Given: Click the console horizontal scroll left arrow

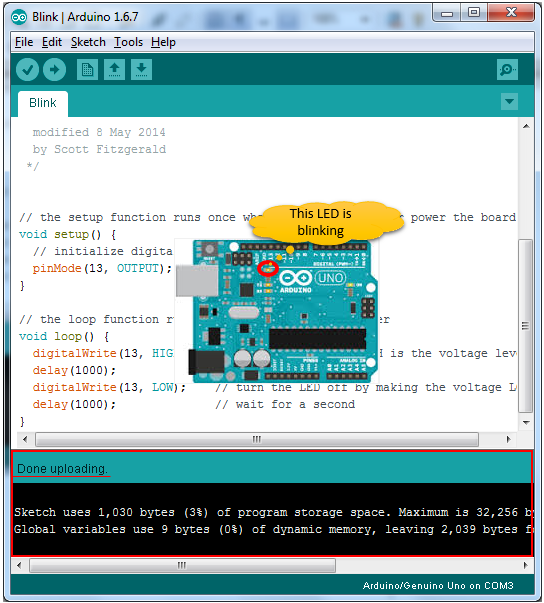Looking at the screenshot, I should pyautogui.click(x=19, y=565).
